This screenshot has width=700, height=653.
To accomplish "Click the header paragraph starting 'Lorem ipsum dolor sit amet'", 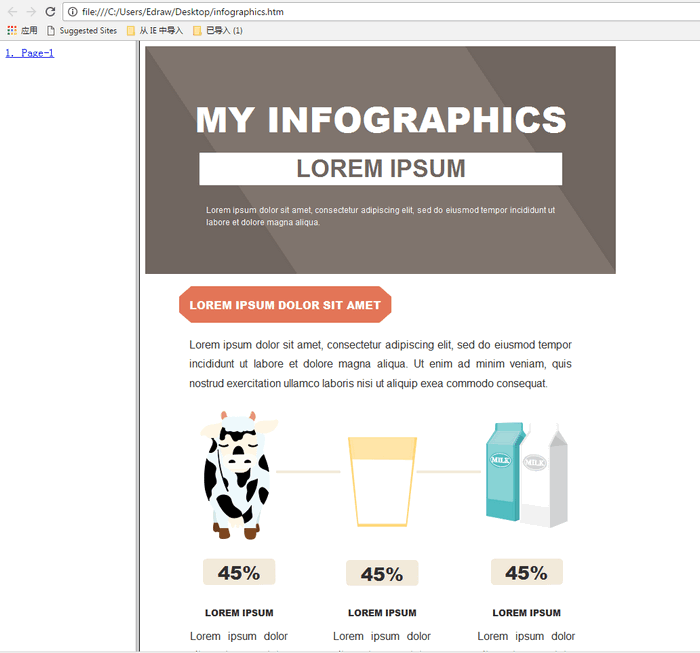I will (x=380, y=216).
